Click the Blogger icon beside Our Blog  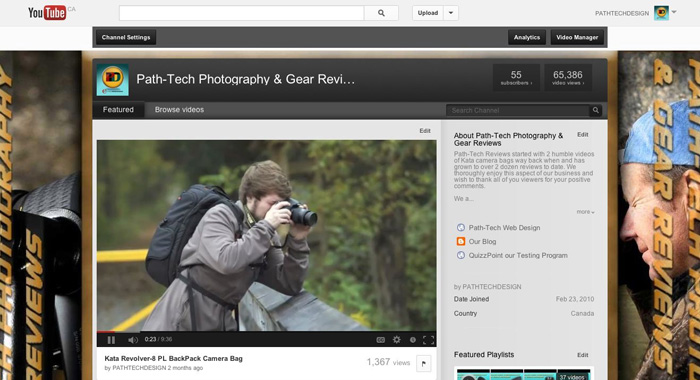[461, 242]
